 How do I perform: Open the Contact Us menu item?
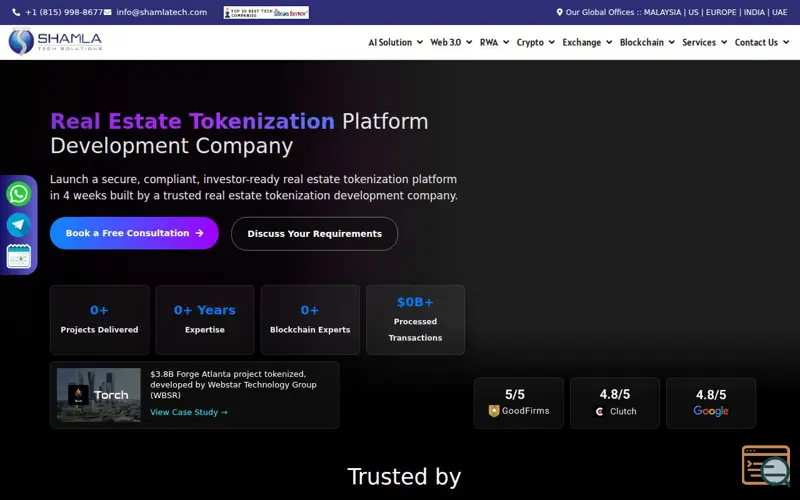(756, 42)
